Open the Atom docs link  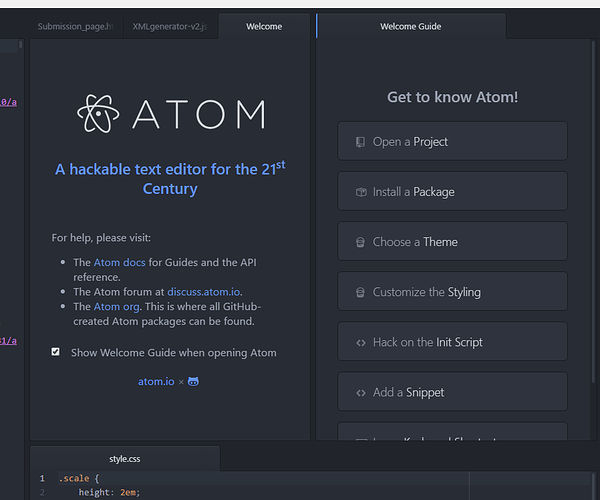coord(119,262)
